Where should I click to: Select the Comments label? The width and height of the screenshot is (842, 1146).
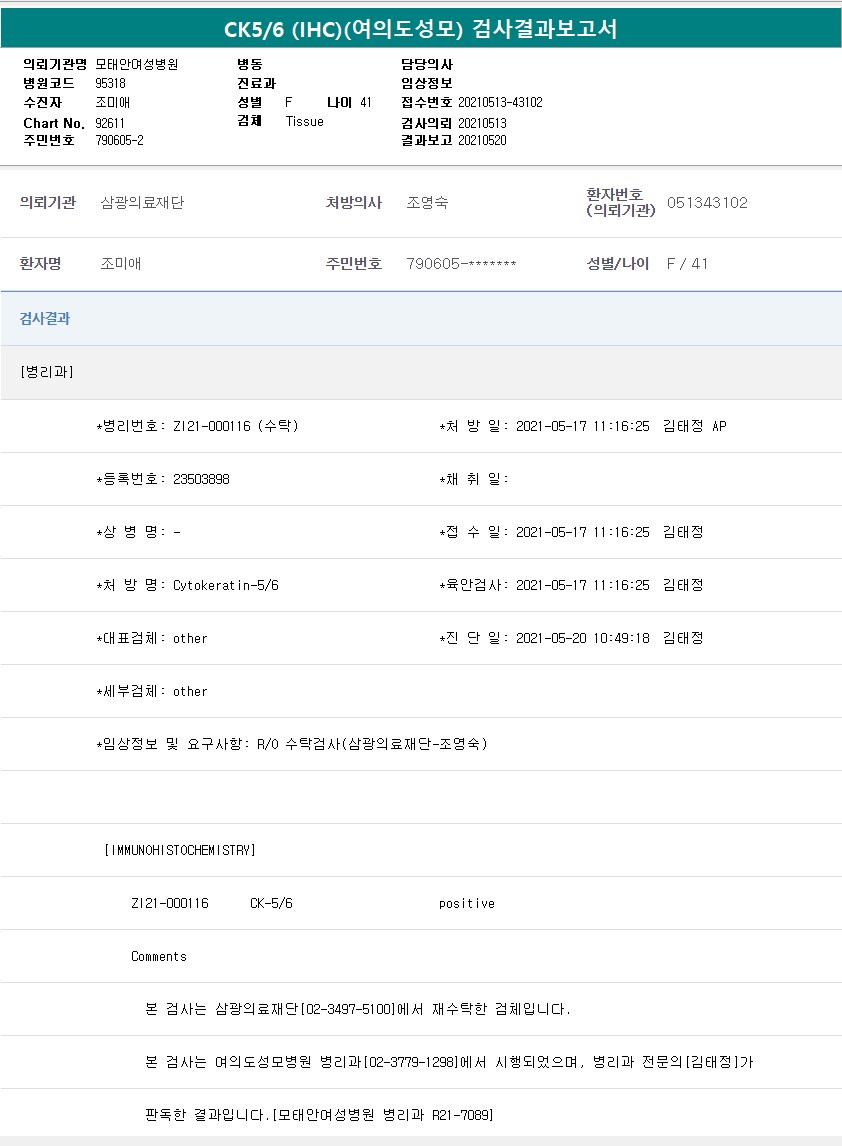159,956
